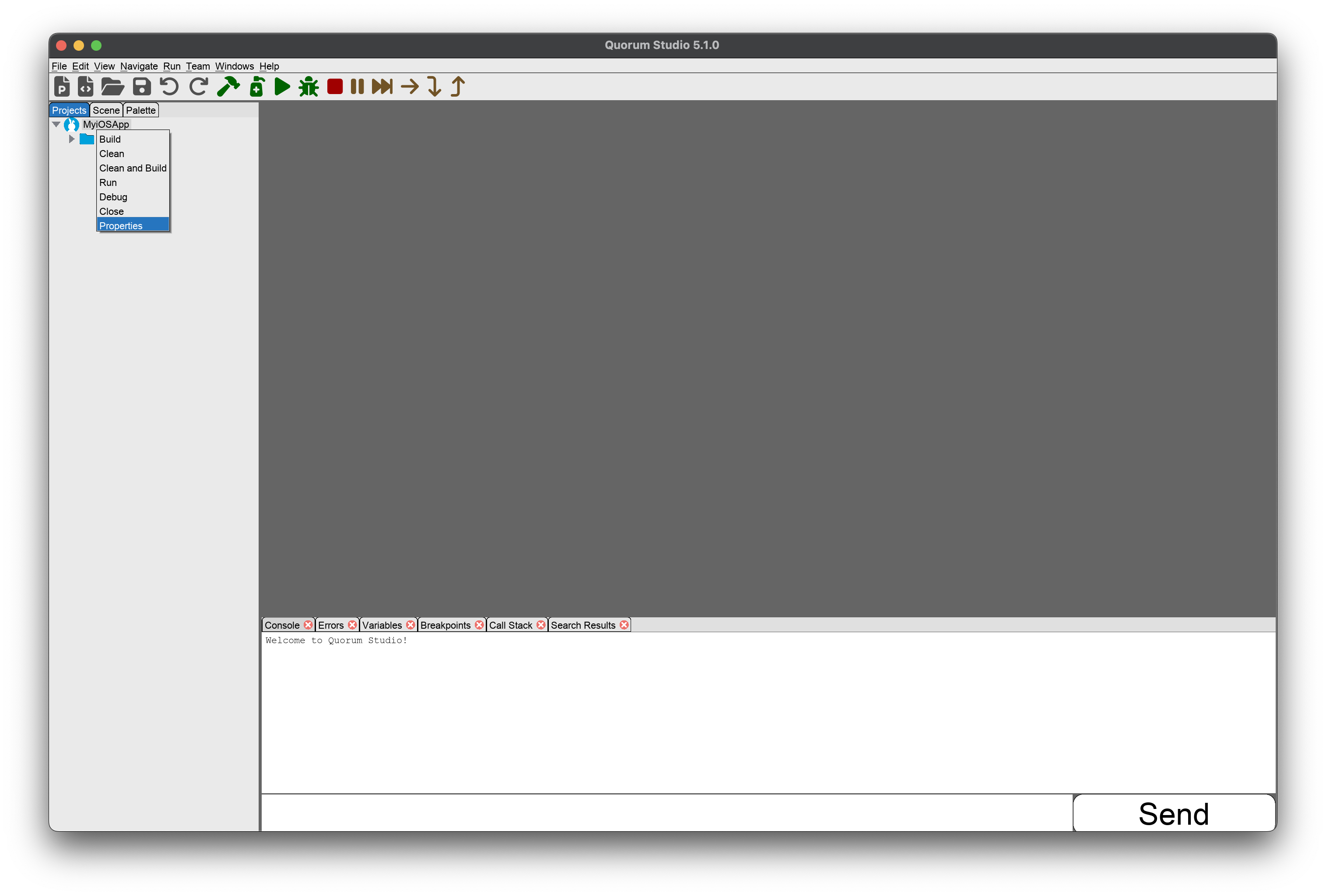Click the console input field
The image size is (1326, 896).
667,813
